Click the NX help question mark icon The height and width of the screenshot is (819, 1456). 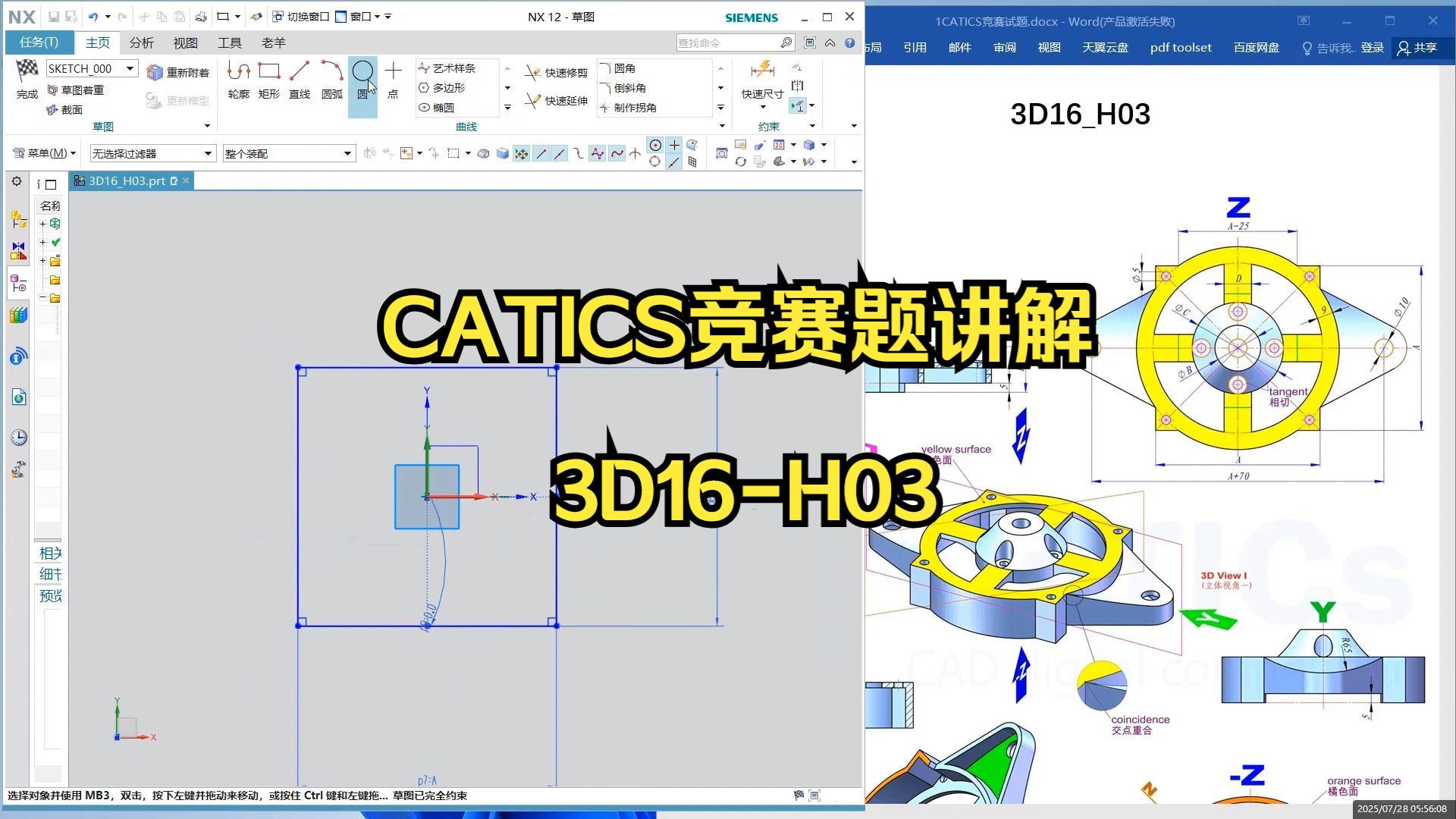click(x=850, y=43)
